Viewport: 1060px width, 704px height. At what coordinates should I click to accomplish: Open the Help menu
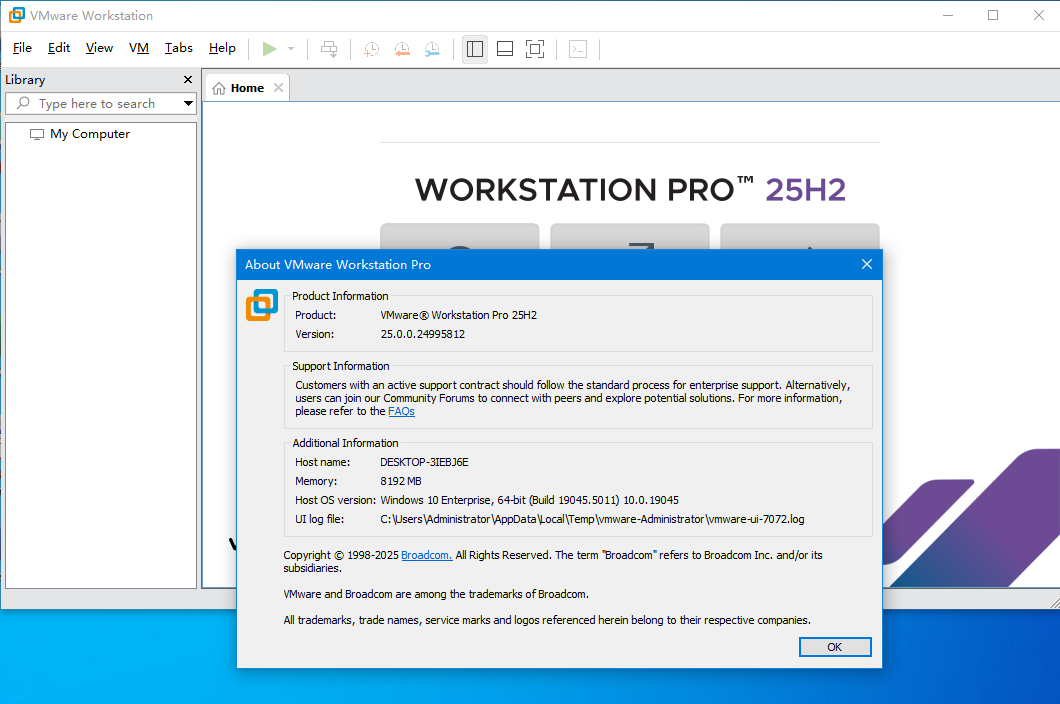pos(222,48)
